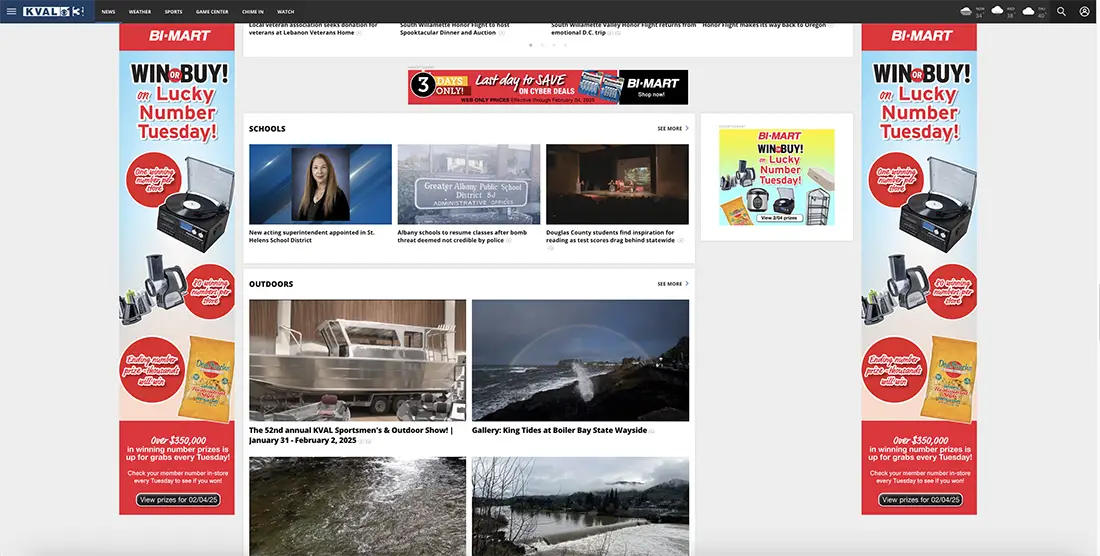Viewport: 1100px width, 556px height.
Task: Select the third carousel pagination dot
Action: point(554,45)
